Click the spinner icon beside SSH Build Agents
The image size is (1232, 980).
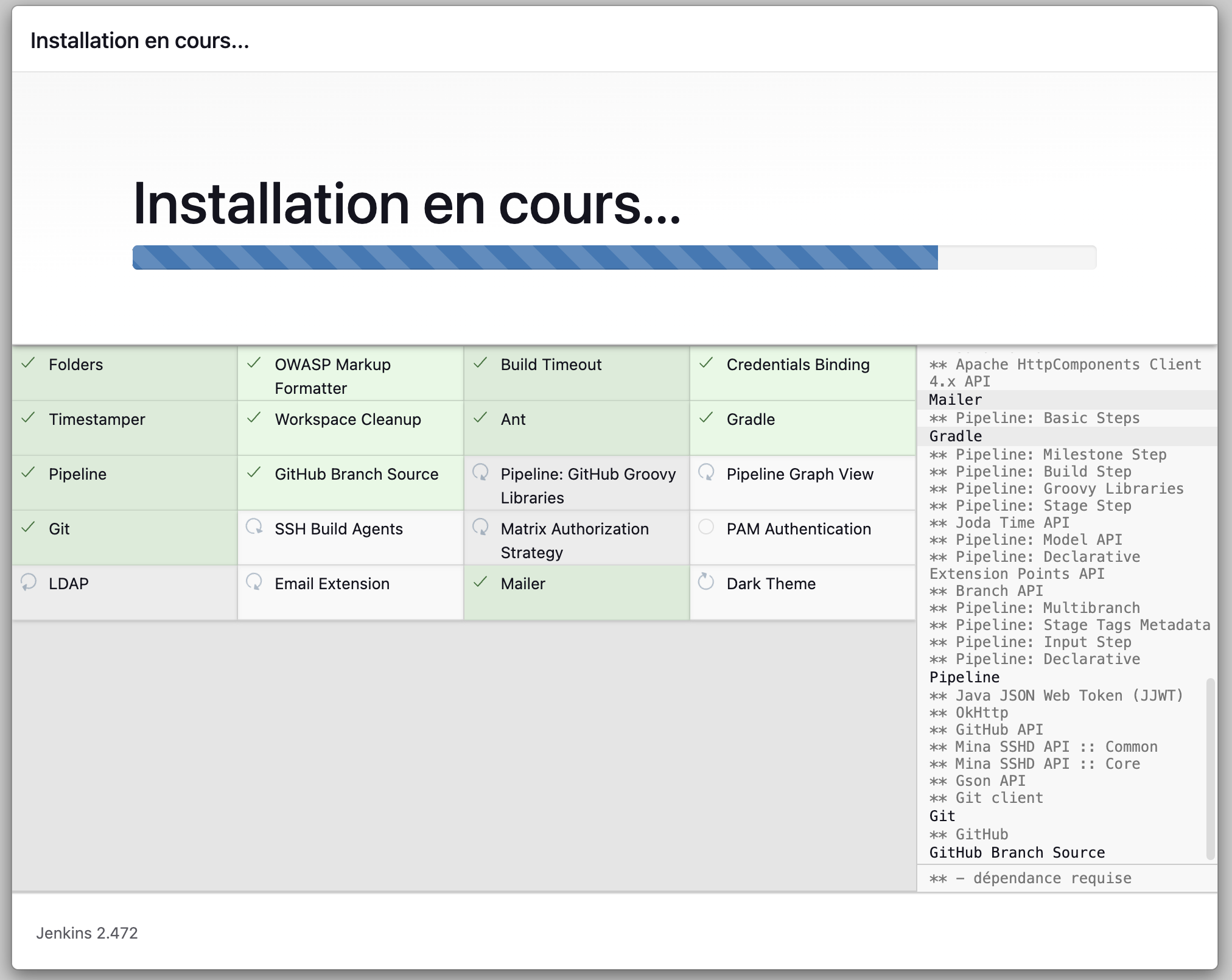(254, 527)
